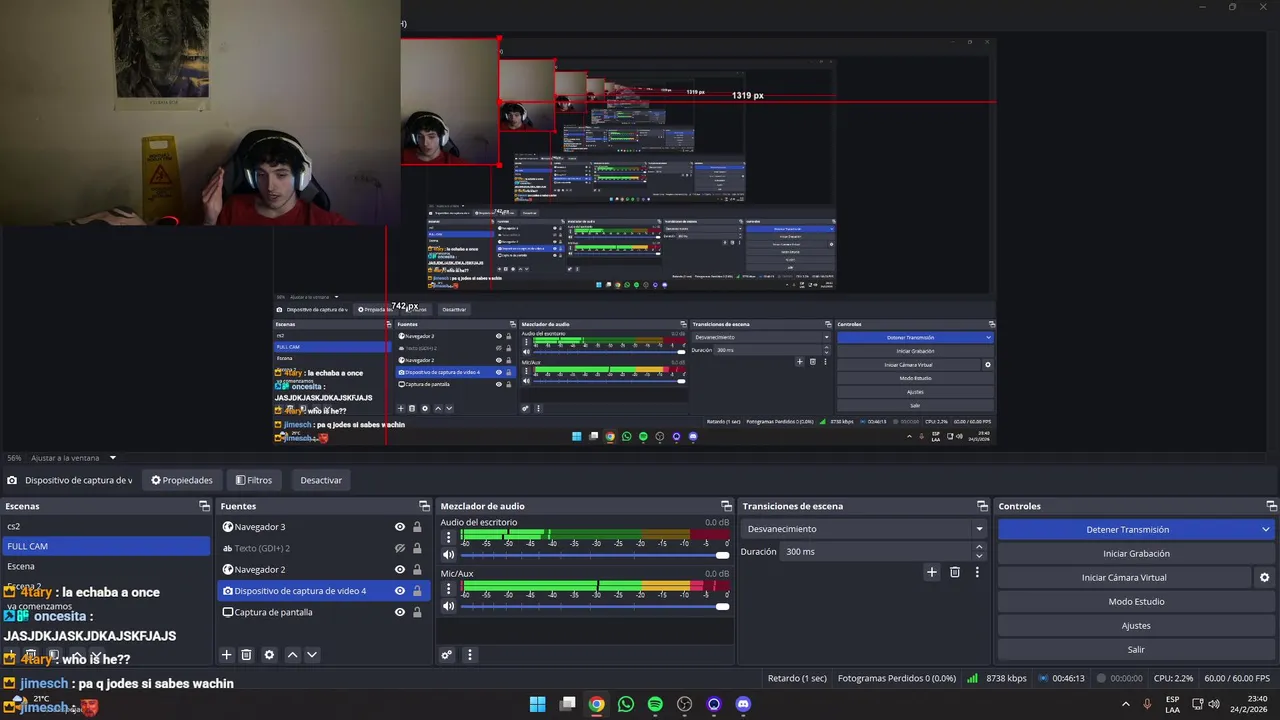
Task: Click monitor icon of Captura de pantalla
Action: (227, 612)
